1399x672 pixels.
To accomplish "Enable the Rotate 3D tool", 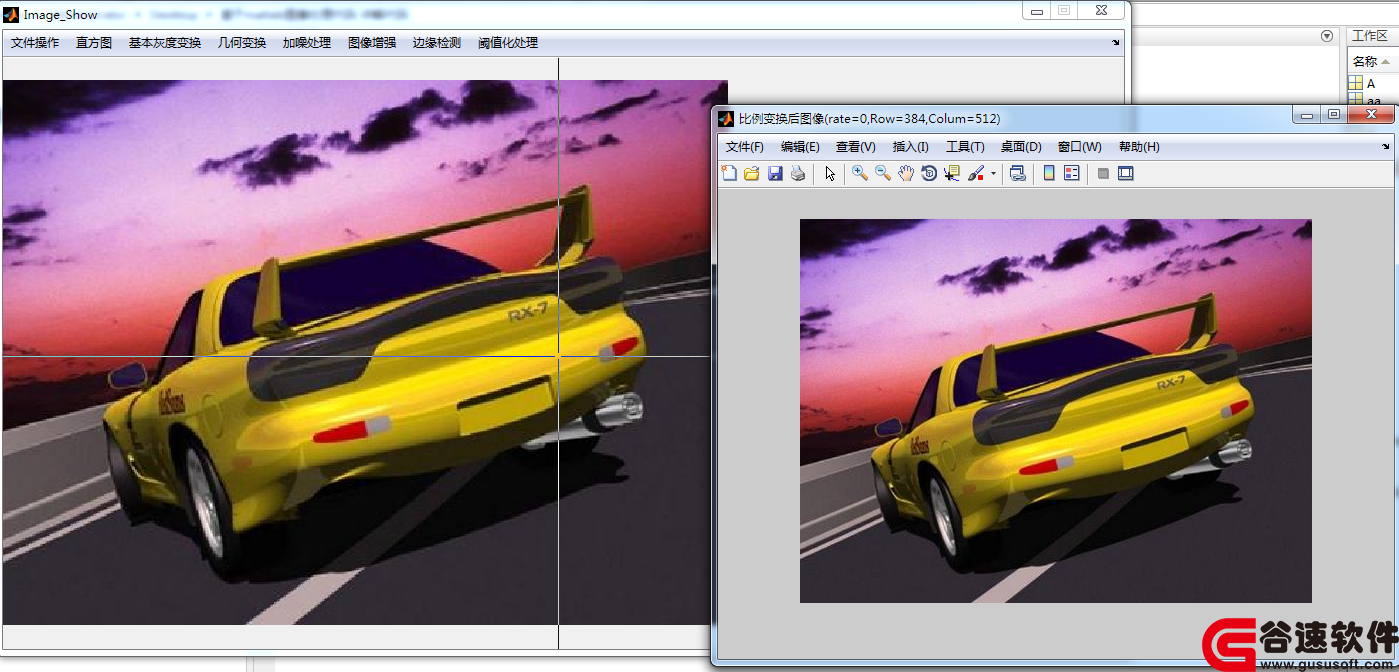I will point(929,173).
